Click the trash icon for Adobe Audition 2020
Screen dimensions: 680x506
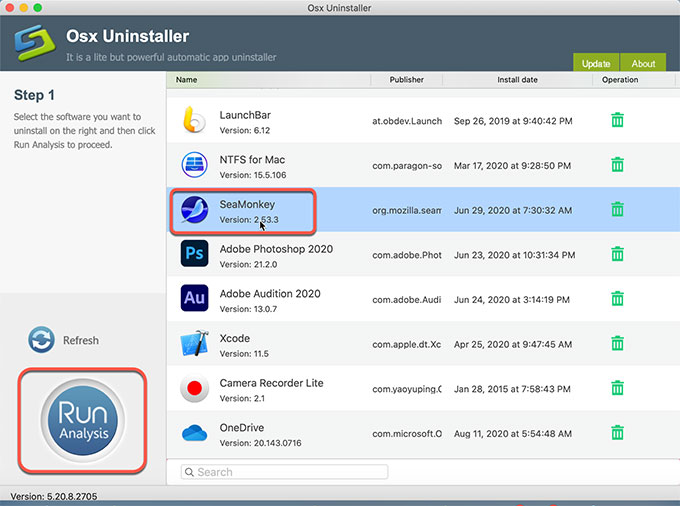617,299
